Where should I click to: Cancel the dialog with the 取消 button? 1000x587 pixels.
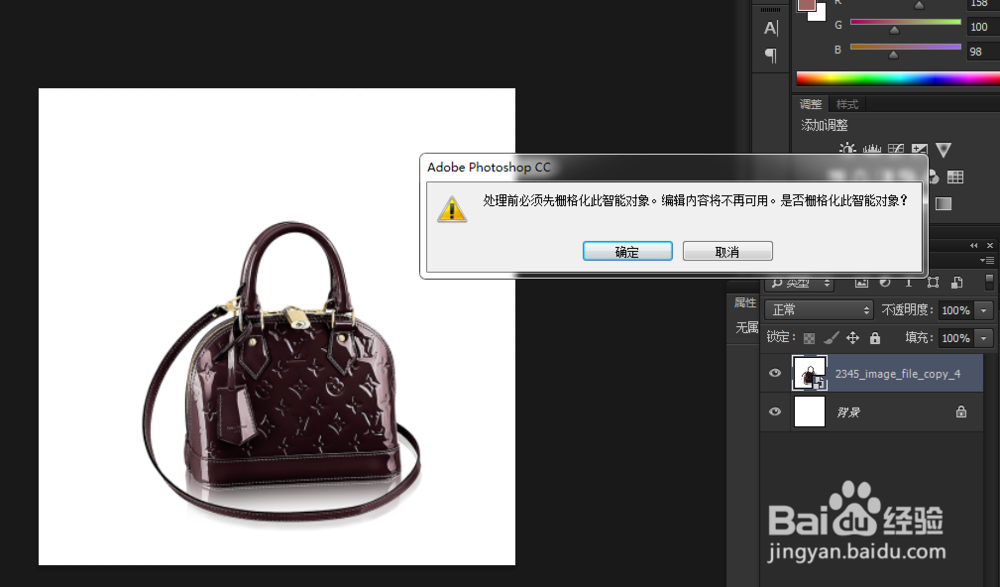[728, 251]
